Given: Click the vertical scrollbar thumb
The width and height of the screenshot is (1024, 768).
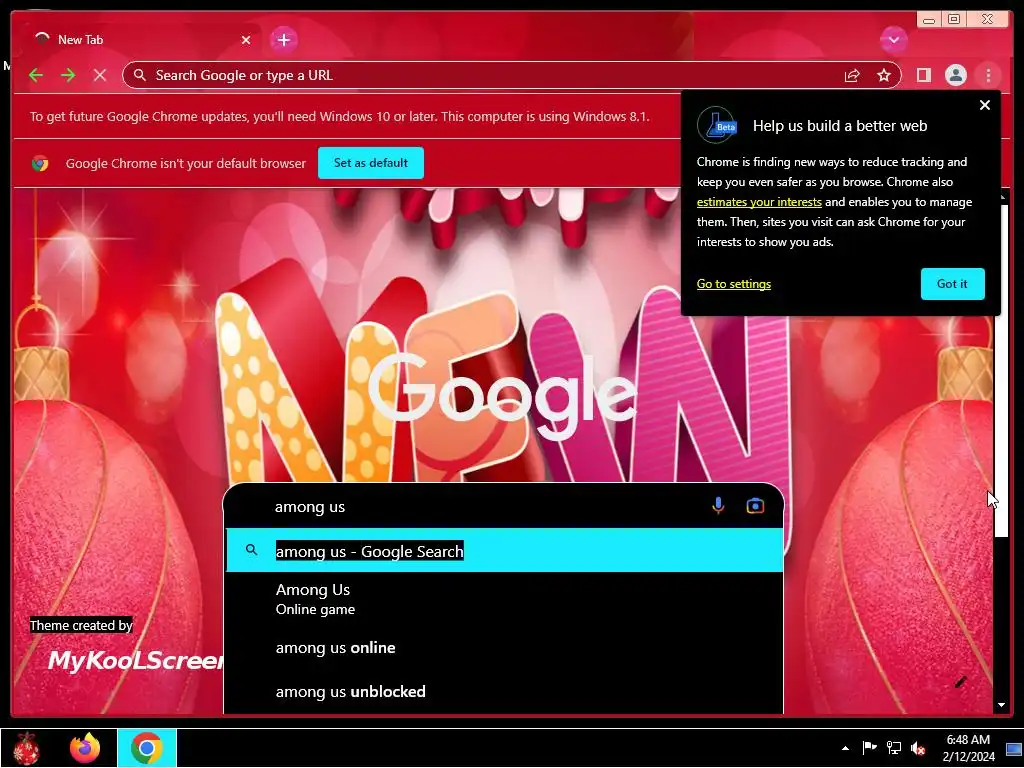Looking at the screenshot, I should [x=1001, y=371].
